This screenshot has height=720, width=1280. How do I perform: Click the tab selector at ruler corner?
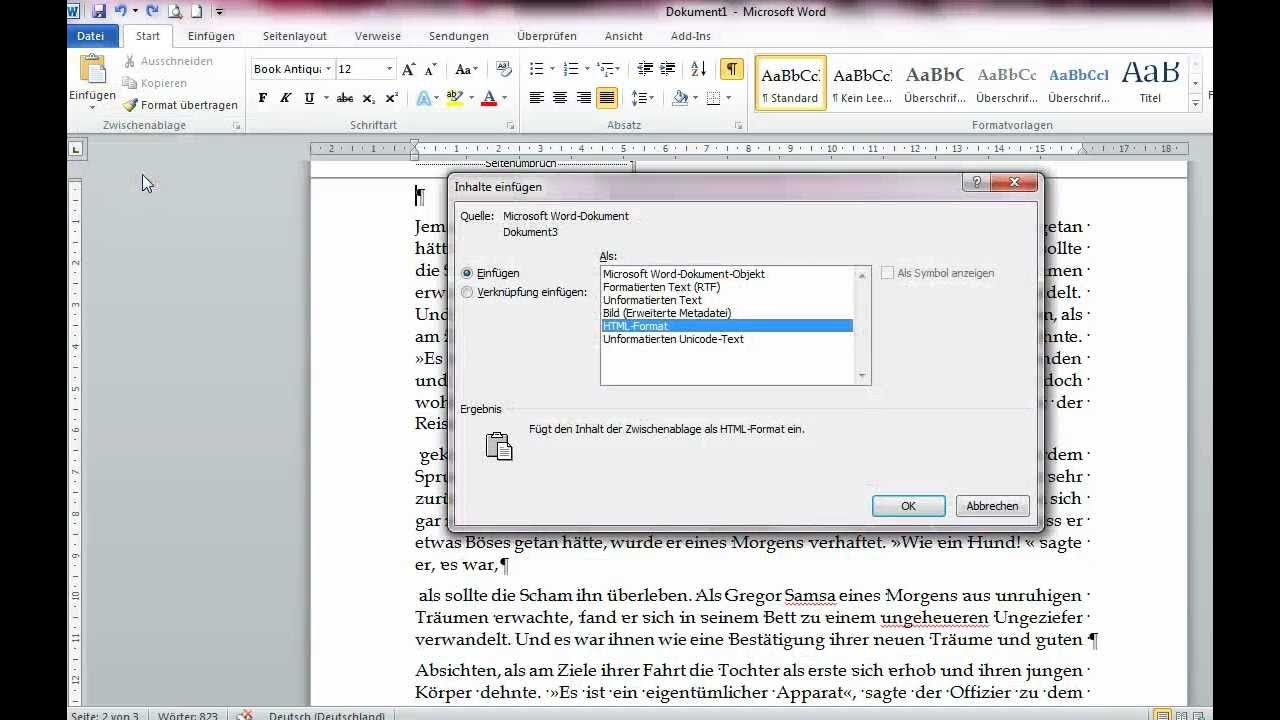pos(76,150)
